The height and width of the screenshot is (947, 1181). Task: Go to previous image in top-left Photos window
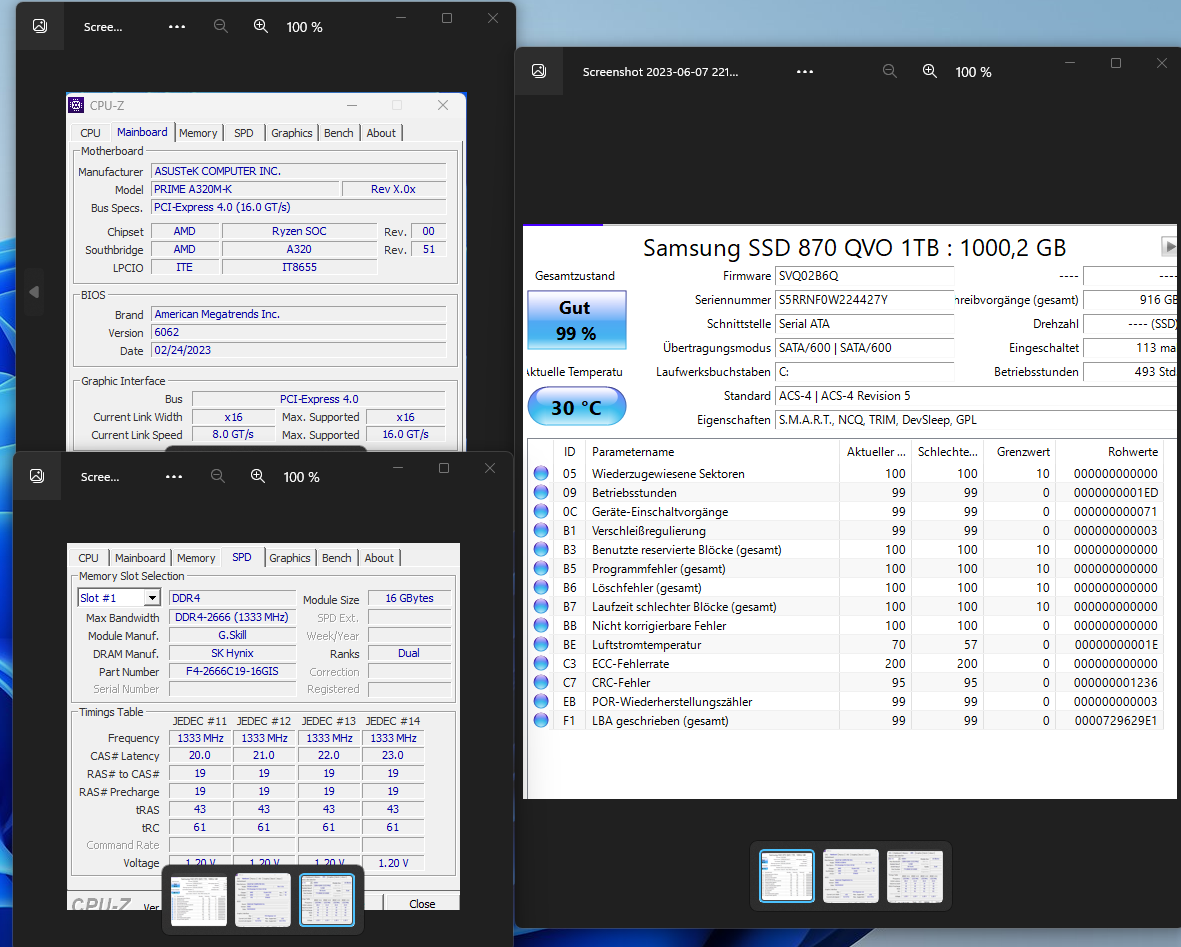[x=34, y=292]
